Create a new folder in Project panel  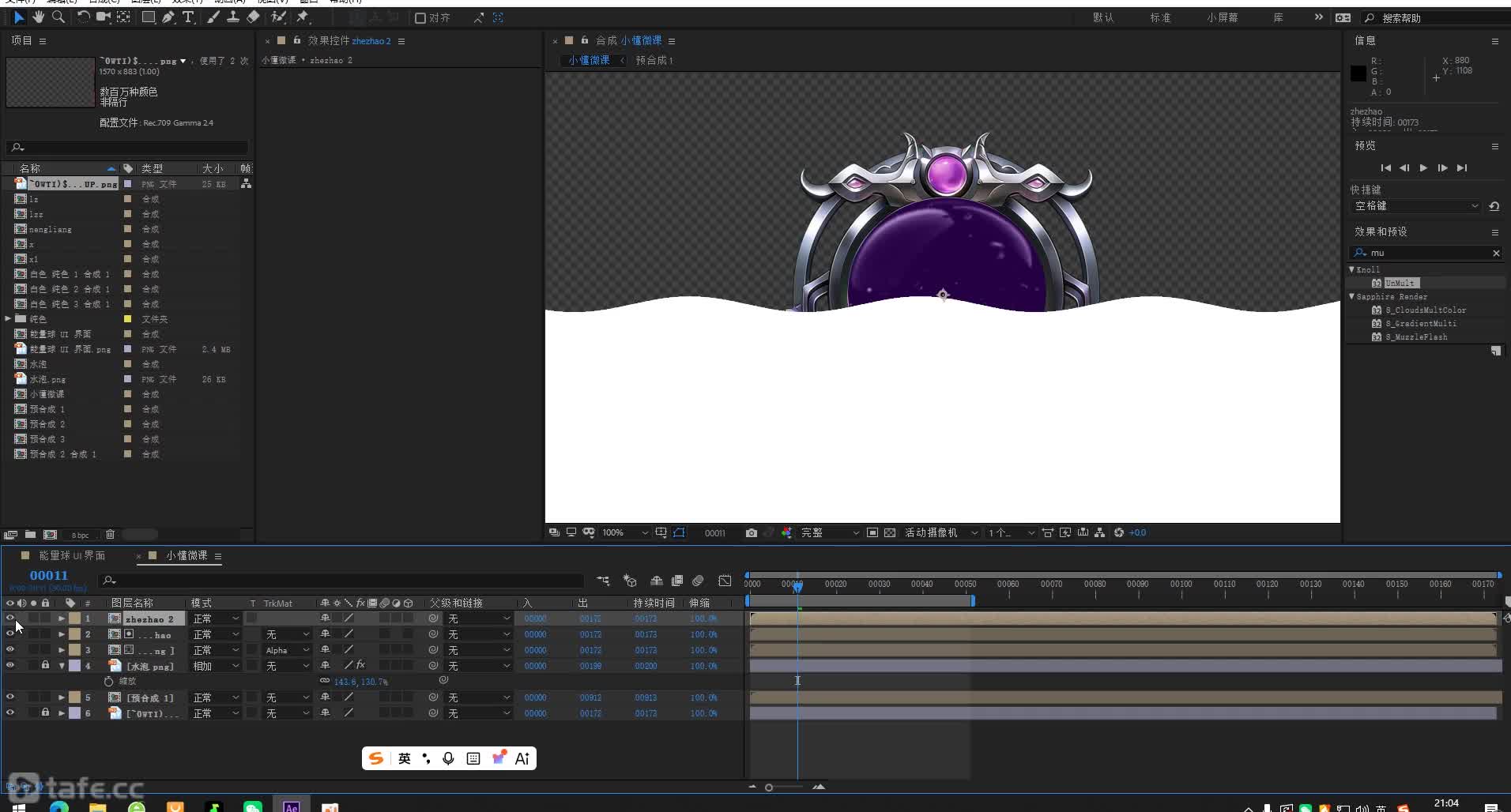point(30,535)
